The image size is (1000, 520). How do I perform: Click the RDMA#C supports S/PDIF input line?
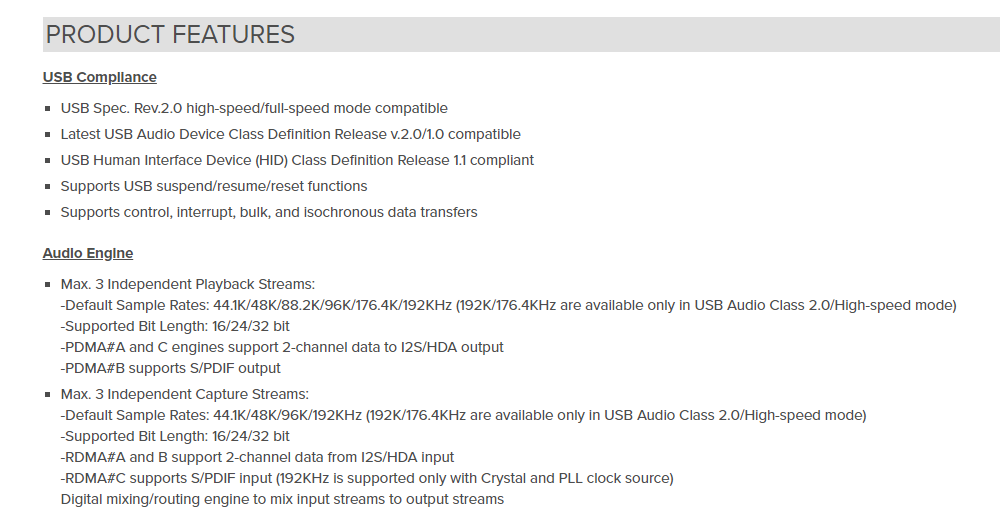pos(367,479)
